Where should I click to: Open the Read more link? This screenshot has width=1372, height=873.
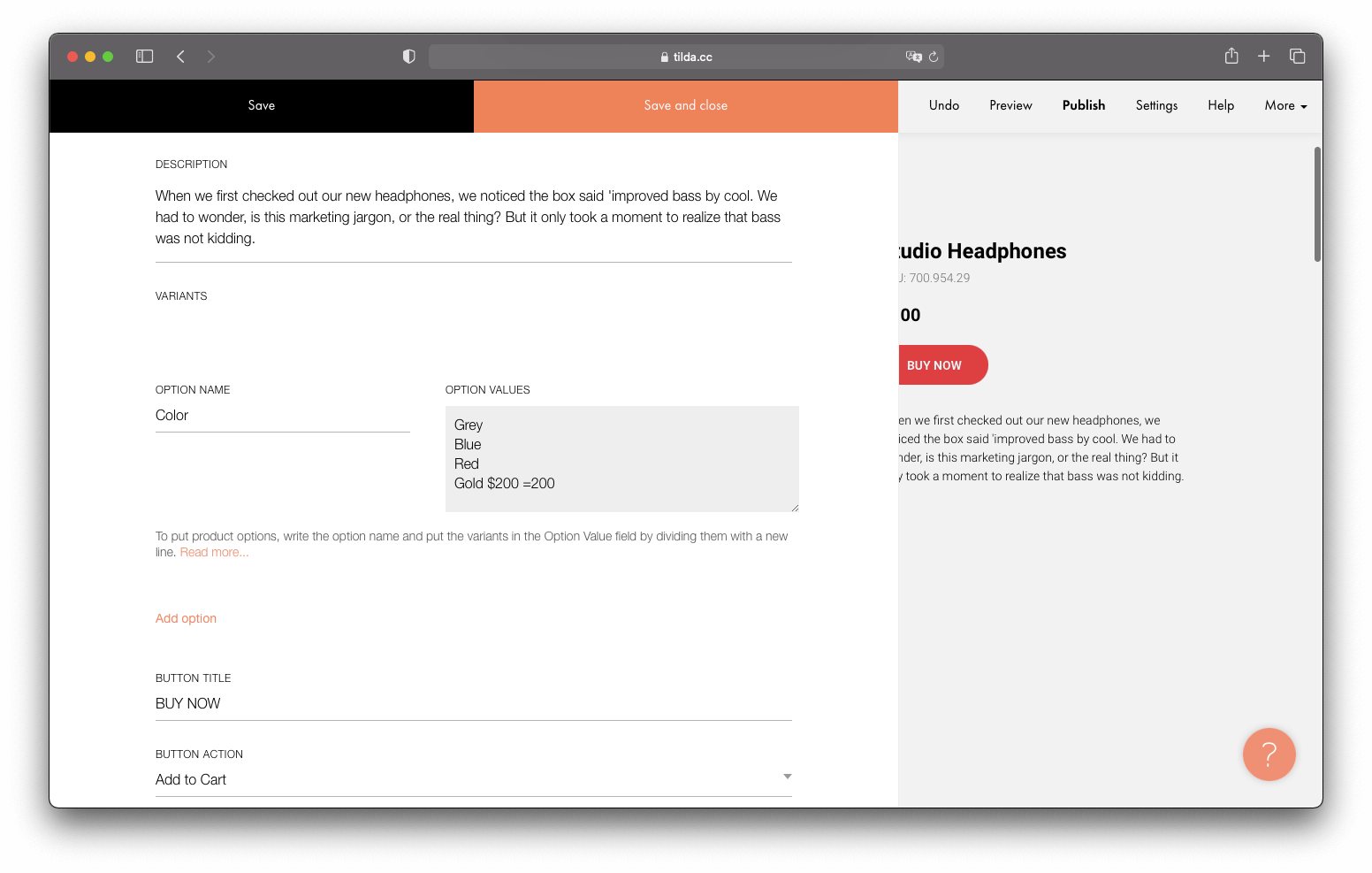click(214, 551)
